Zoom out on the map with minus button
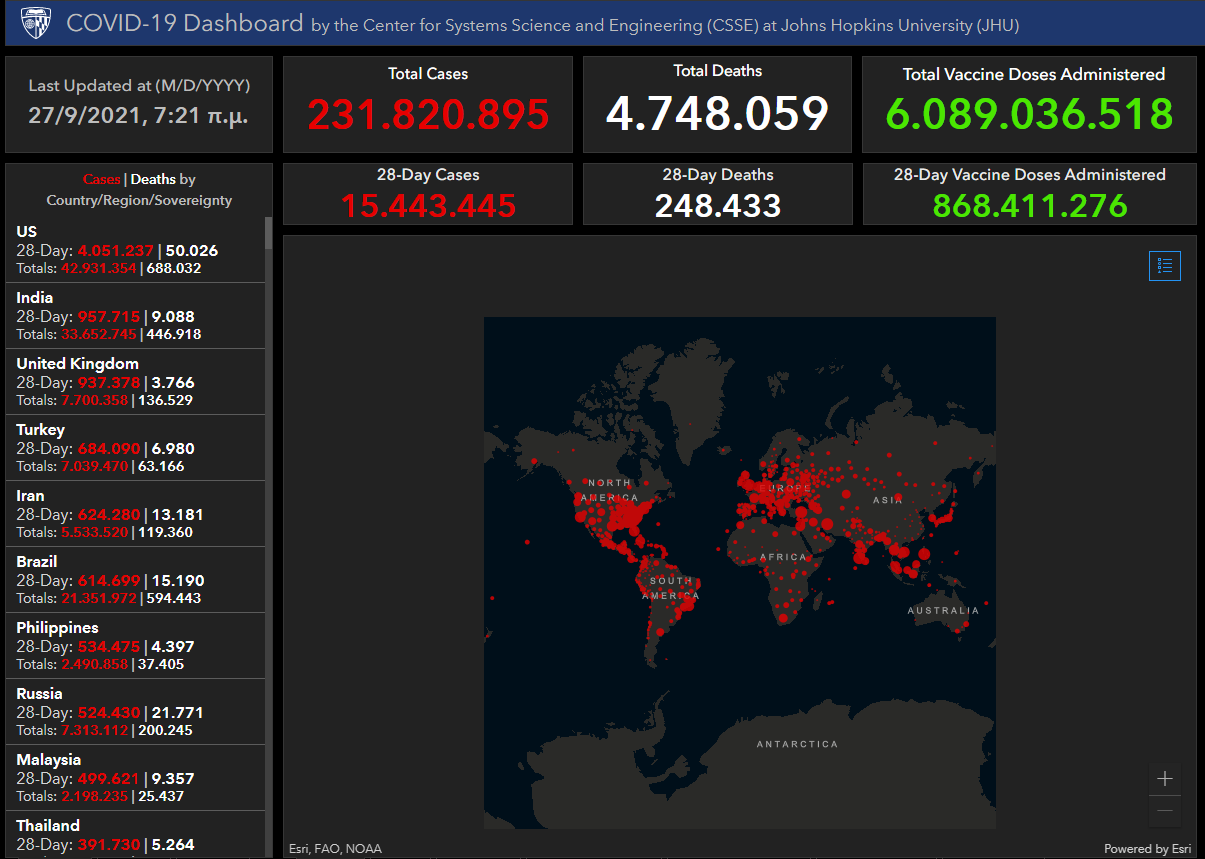 click(1164, 811)
